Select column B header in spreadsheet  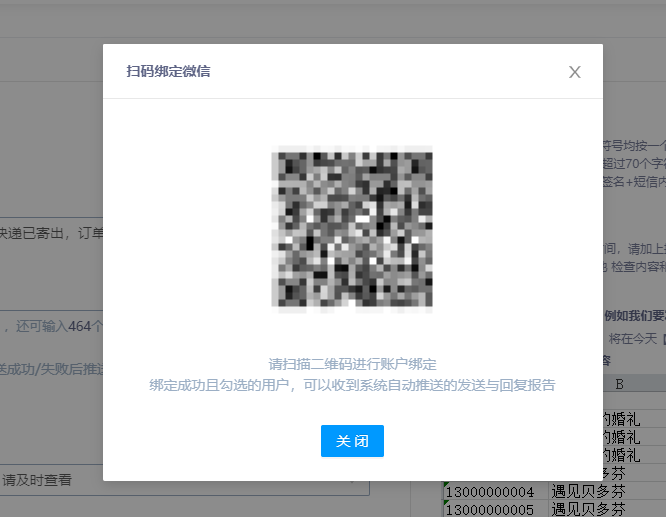[x=620, y=383]
